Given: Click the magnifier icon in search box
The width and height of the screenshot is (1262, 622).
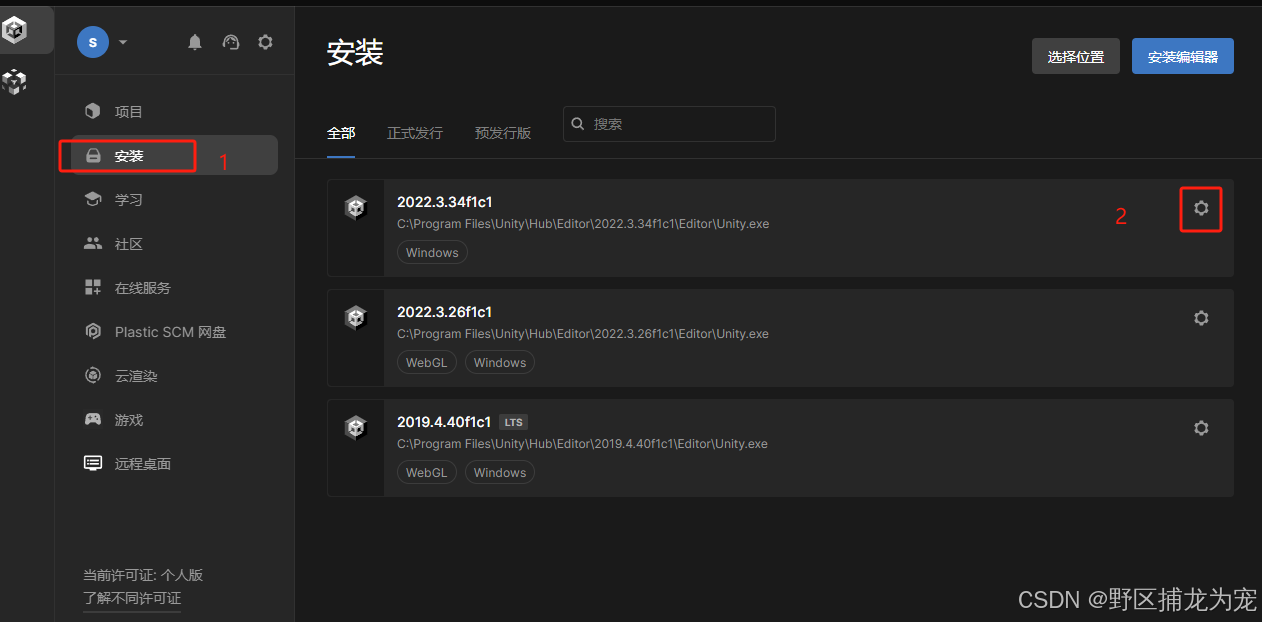Looking at the screenshot, I should click(x=578, y=124).
